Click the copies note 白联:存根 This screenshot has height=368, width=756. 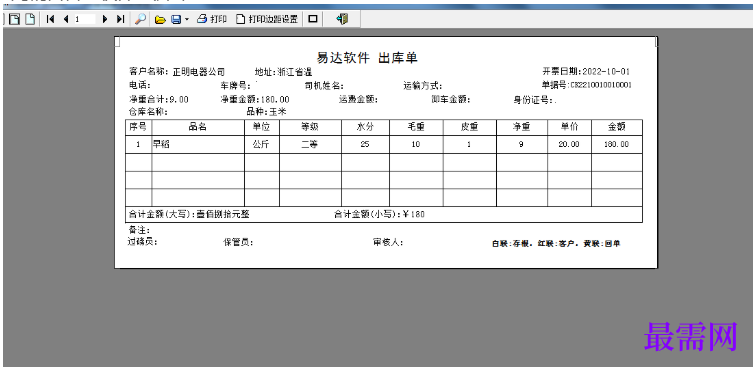click(513, 244)
